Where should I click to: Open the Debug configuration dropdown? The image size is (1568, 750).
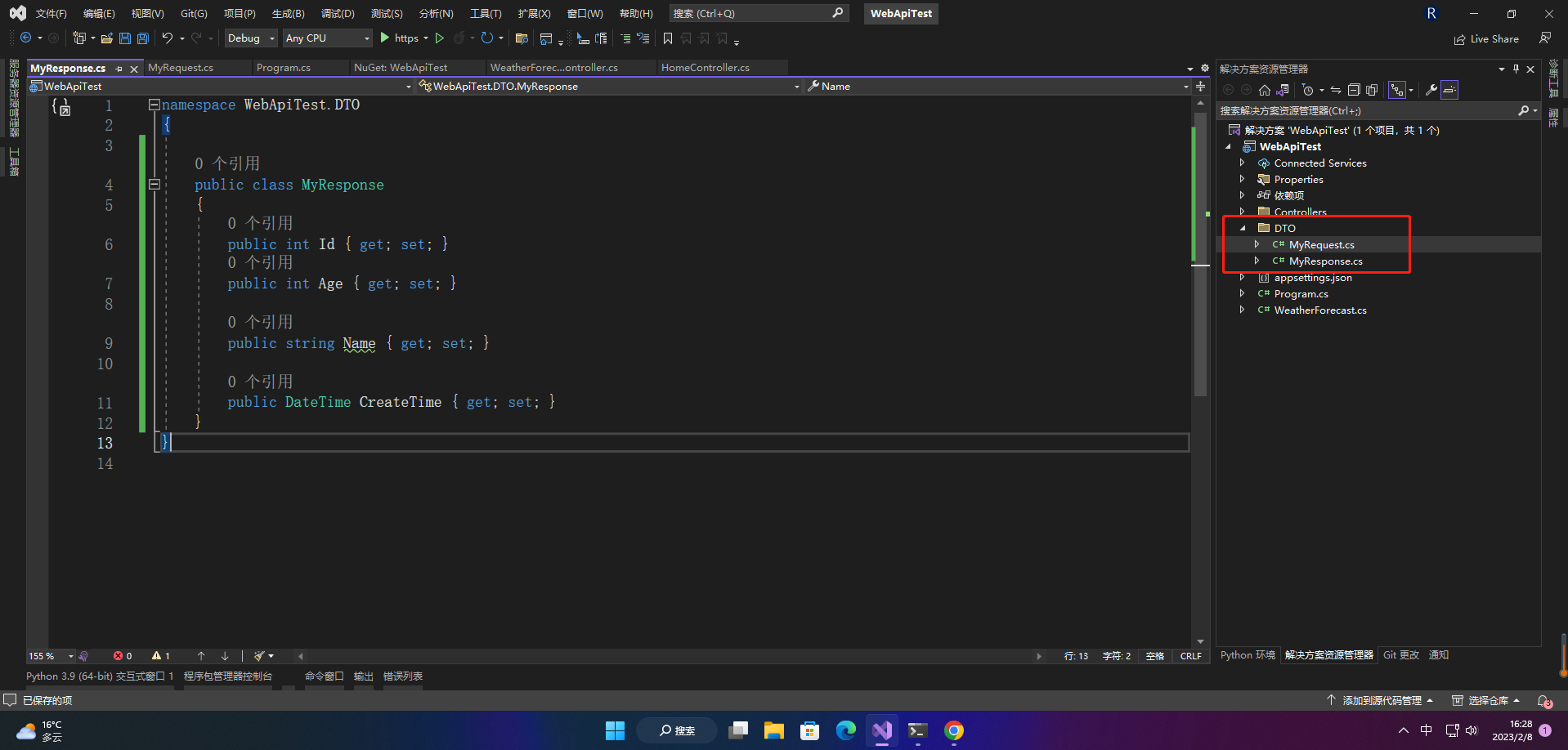[x=252, y=38]
